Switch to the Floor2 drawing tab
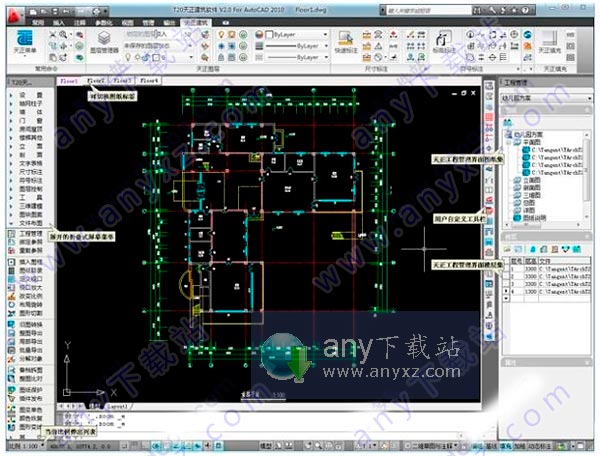Screen dimensions: 600x456 [x=96, y=81]
